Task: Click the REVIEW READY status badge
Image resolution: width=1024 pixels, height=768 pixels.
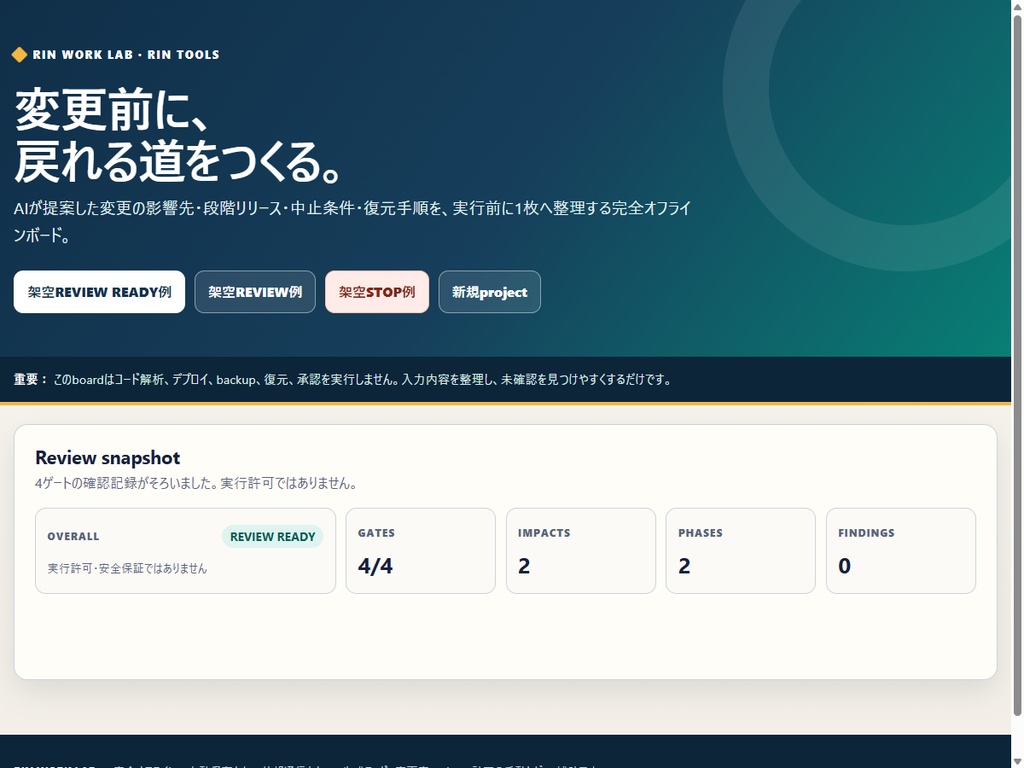Action: click(x=272, y=537)
